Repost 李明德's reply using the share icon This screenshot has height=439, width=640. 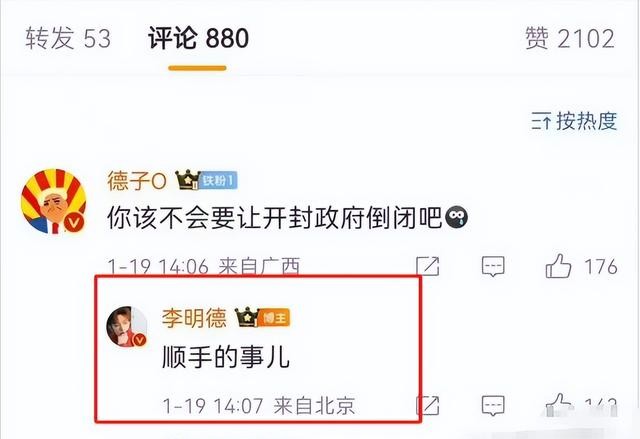(x=427, y=405)
